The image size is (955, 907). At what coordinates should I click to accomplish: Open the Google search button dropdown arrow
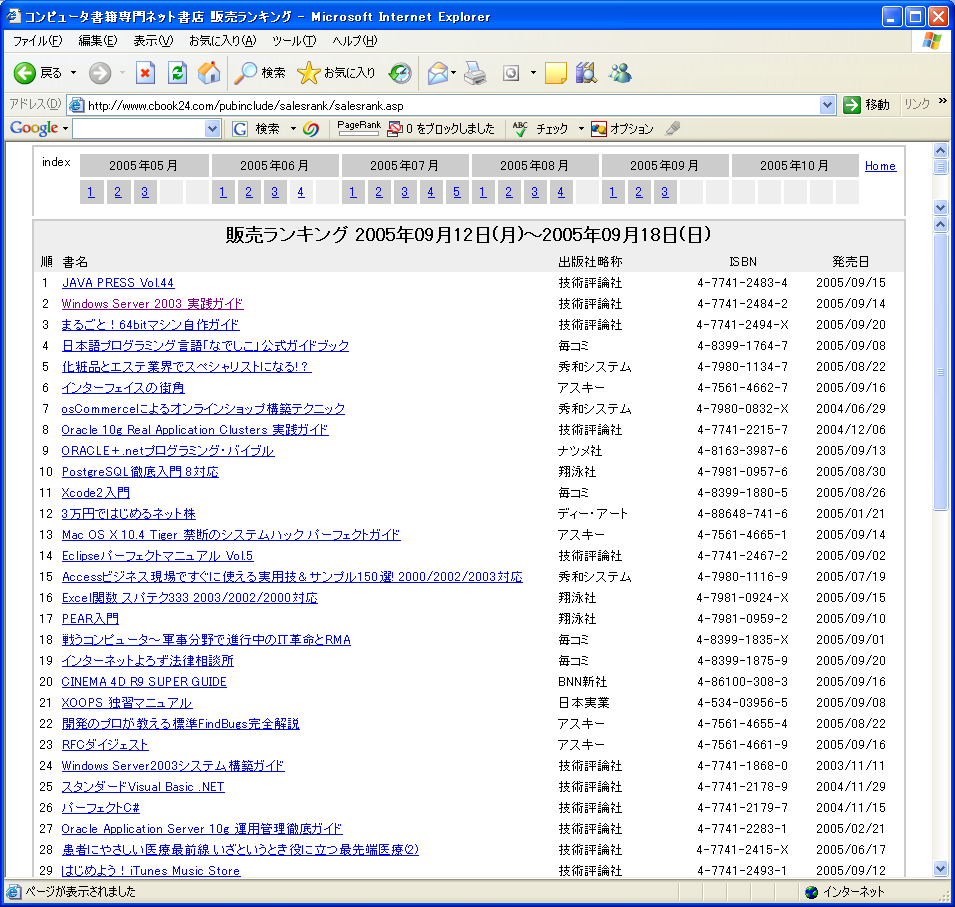coord(294,129)
